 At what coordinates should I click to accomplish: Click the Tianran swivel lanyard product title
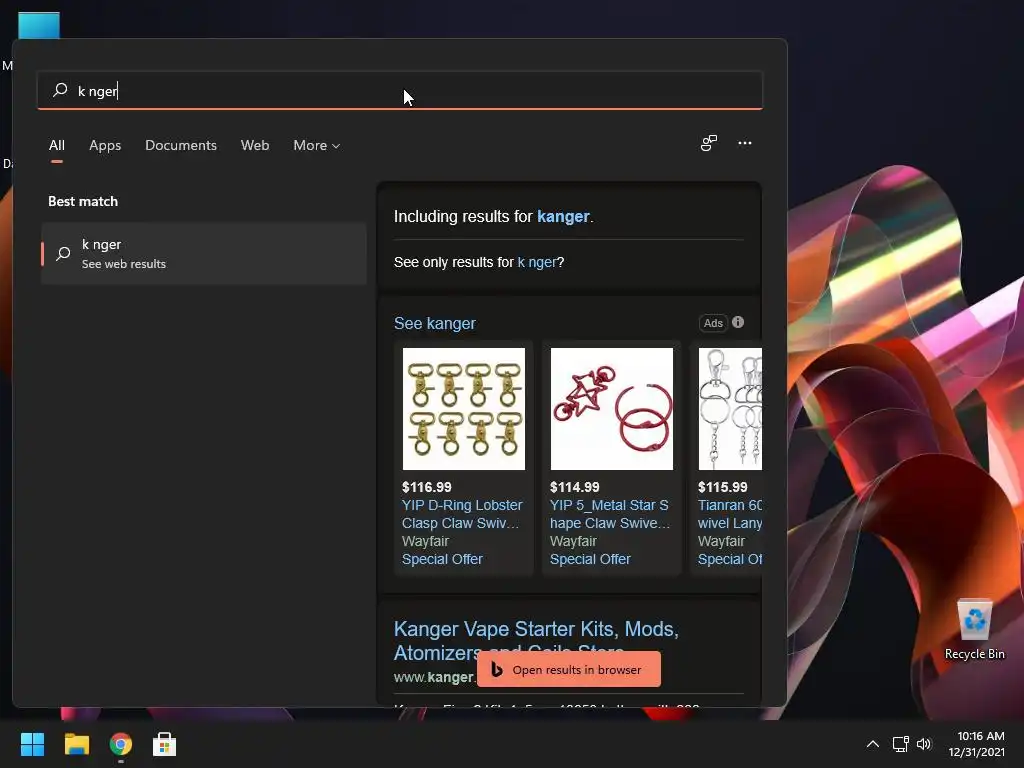click(729, 514)
